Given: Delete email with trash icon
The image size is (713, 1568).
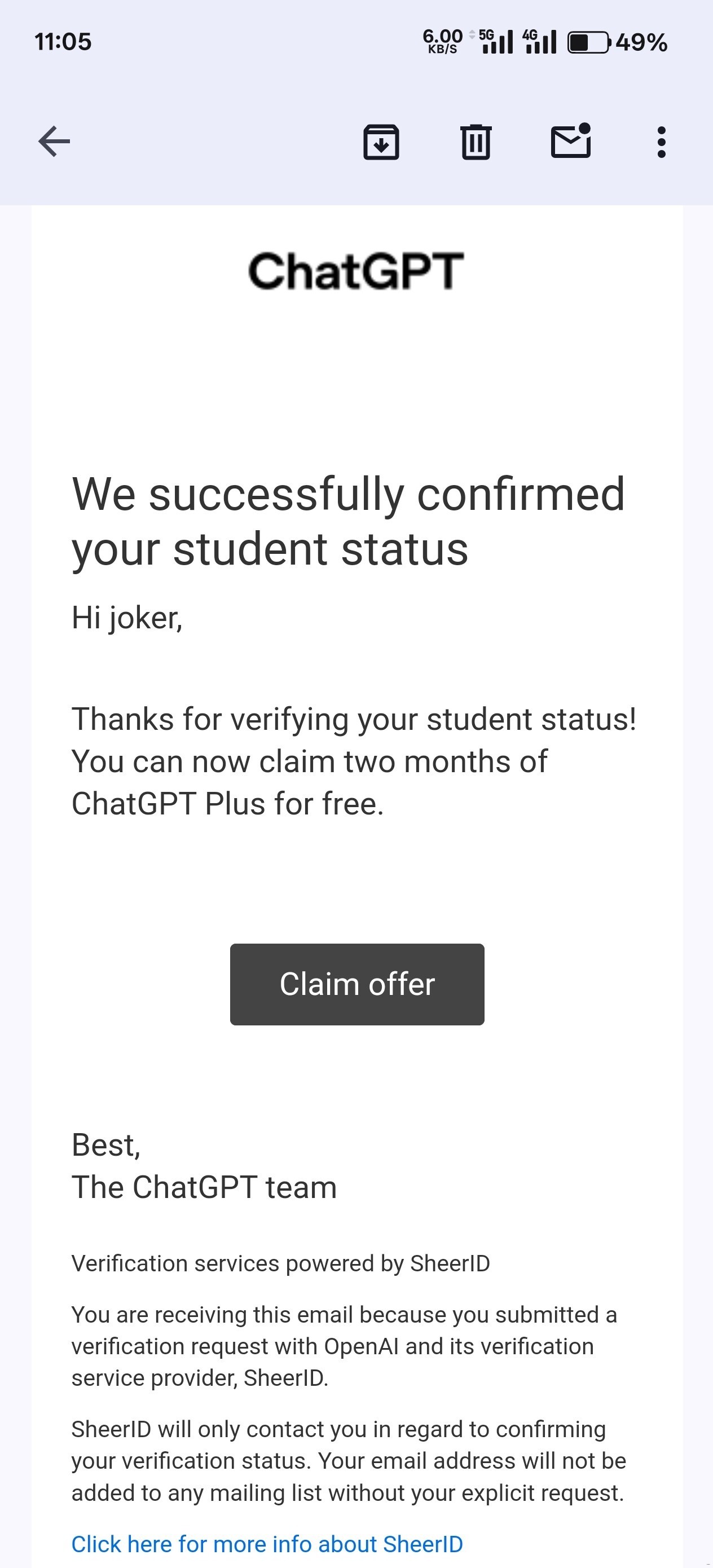Looking at the screenshot, I should 476,142.
